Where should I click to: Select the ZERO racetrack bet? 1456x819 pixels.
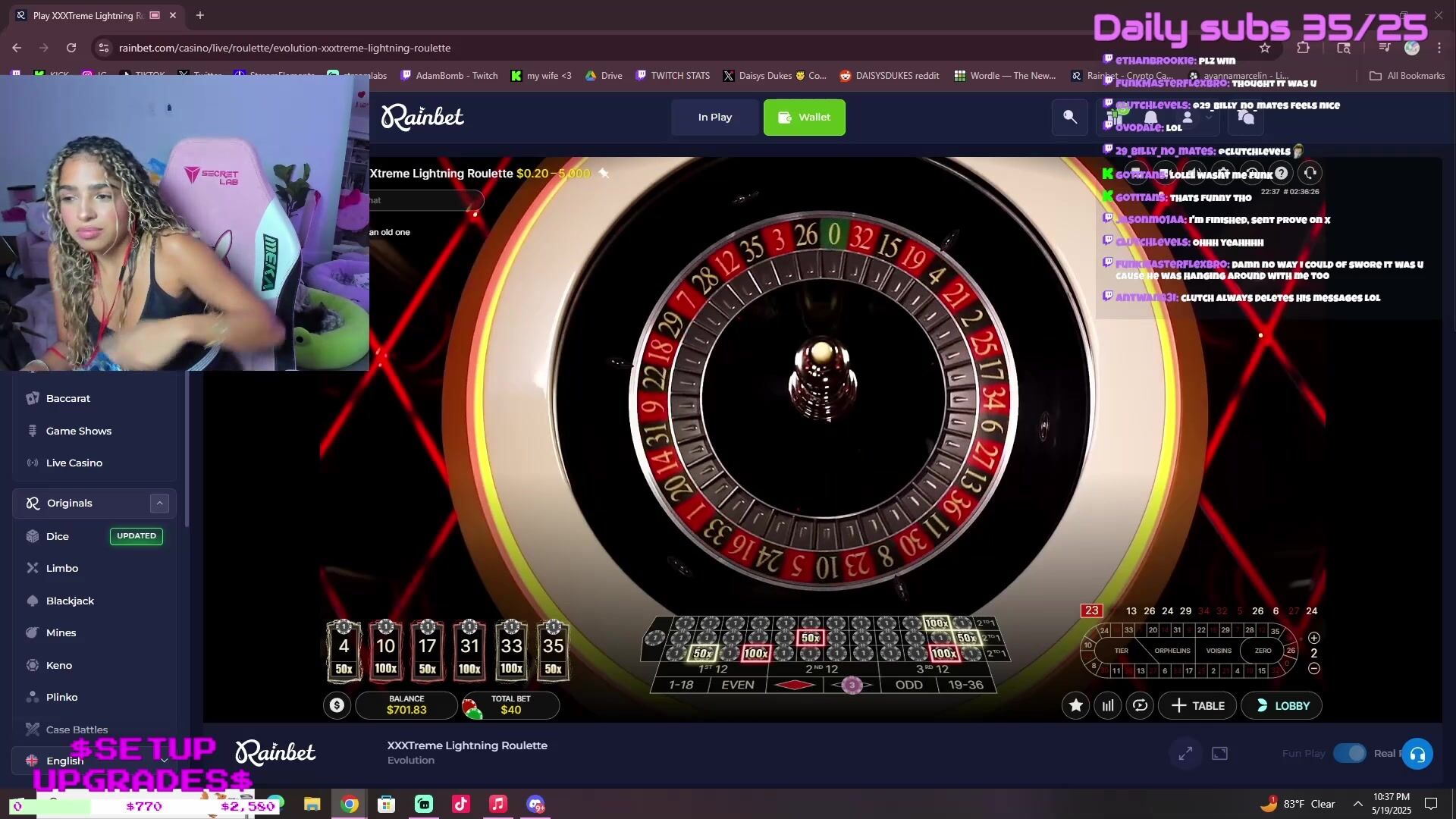pyautogui.click(x=1263, y=651)
